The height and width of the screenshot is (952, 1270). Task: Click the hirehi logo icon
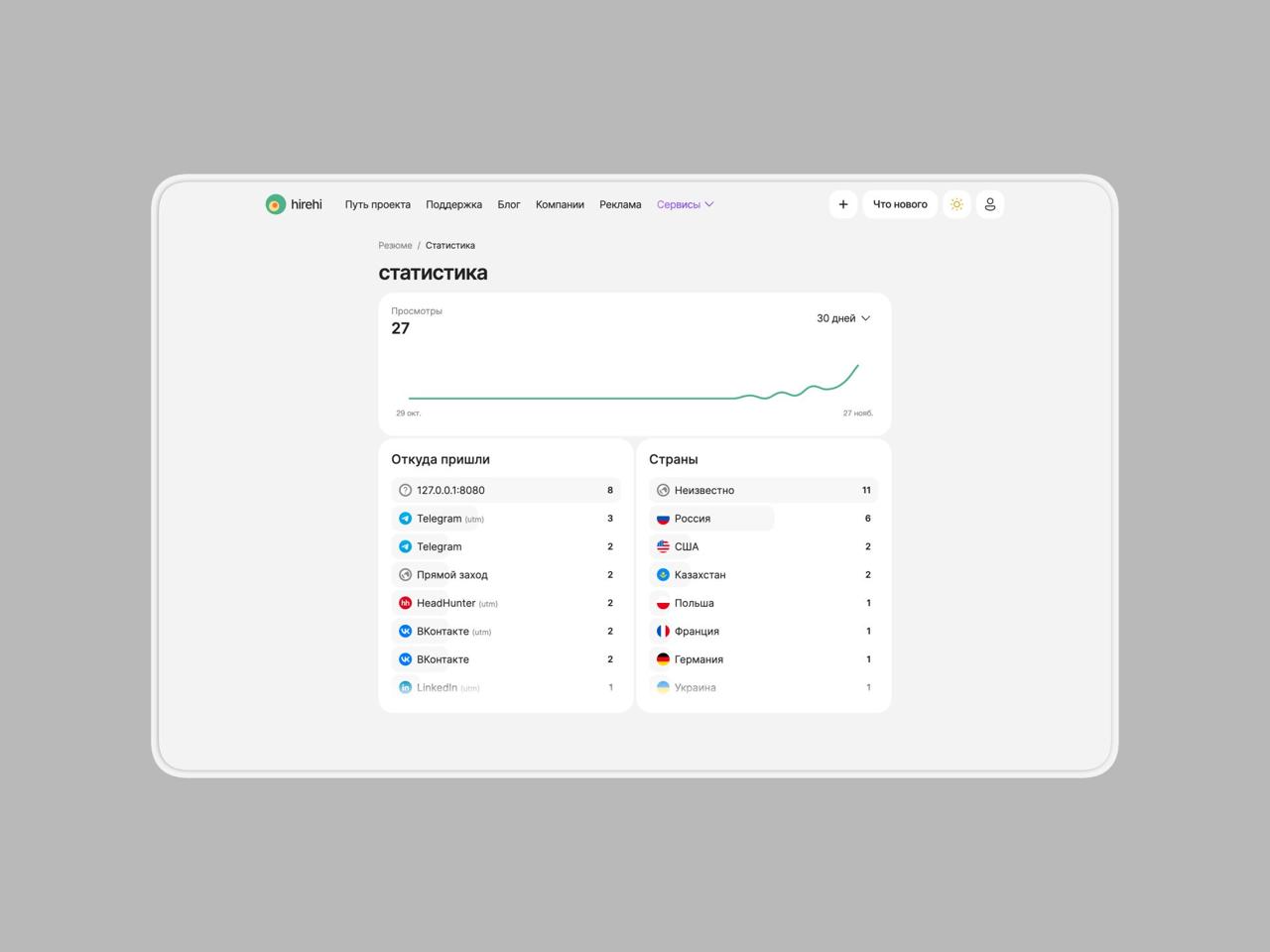pyautogui.click(x=275, y=204)
